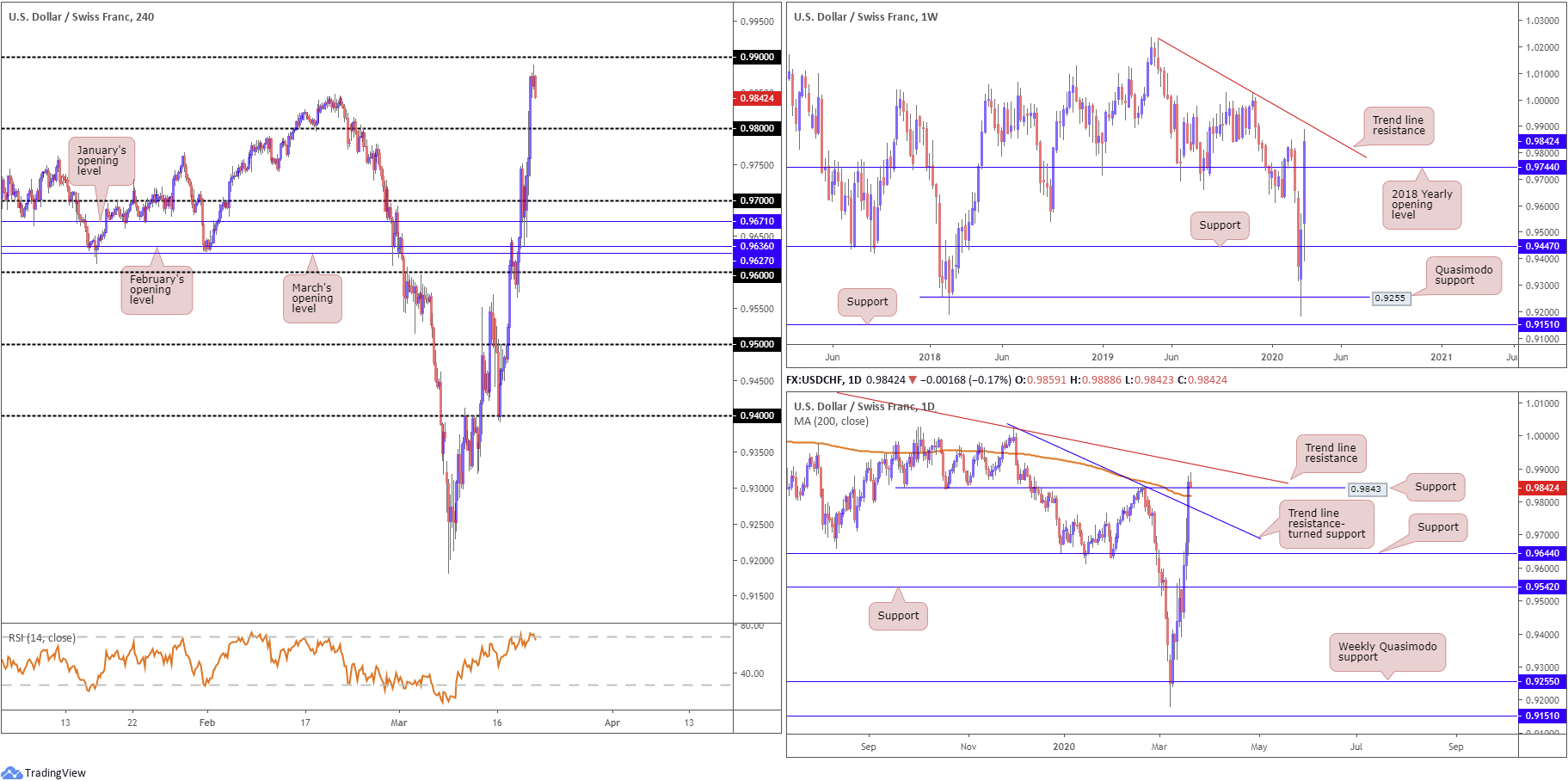Click the 0.9255 price tag on weekly chart
Screen dimensions: 1568x781
[x=1390, y=298]
